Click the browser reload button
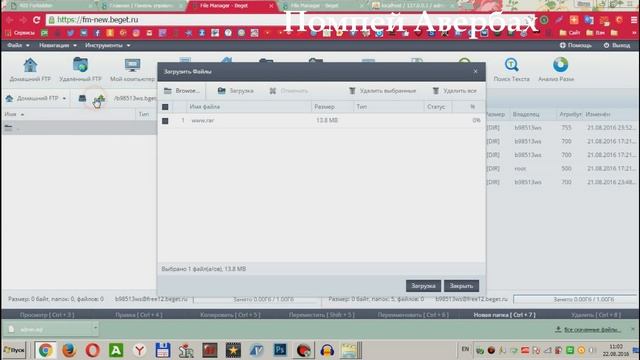640x360 pixels. [36, 20]
